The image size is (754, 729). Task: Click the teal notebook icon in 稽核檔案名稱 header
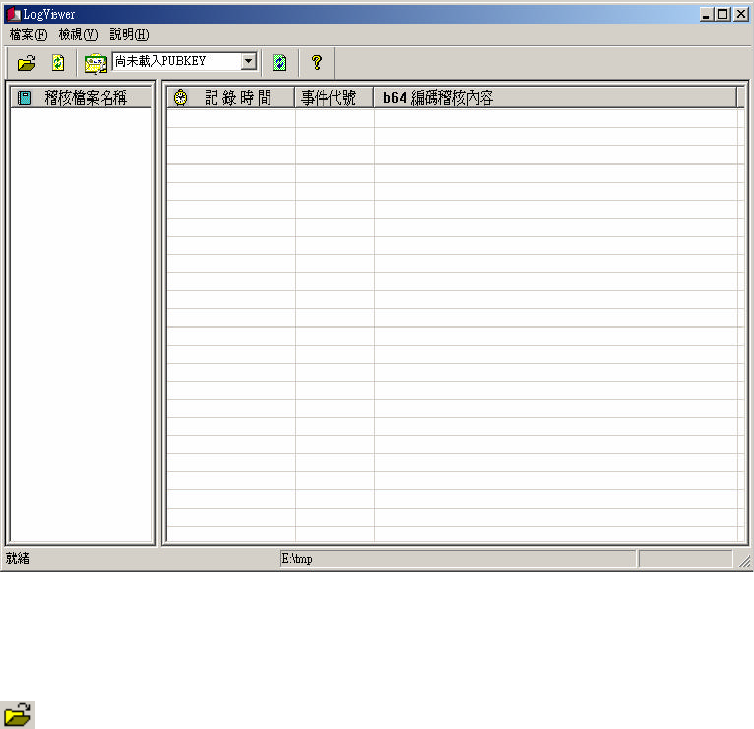point(24,98)
